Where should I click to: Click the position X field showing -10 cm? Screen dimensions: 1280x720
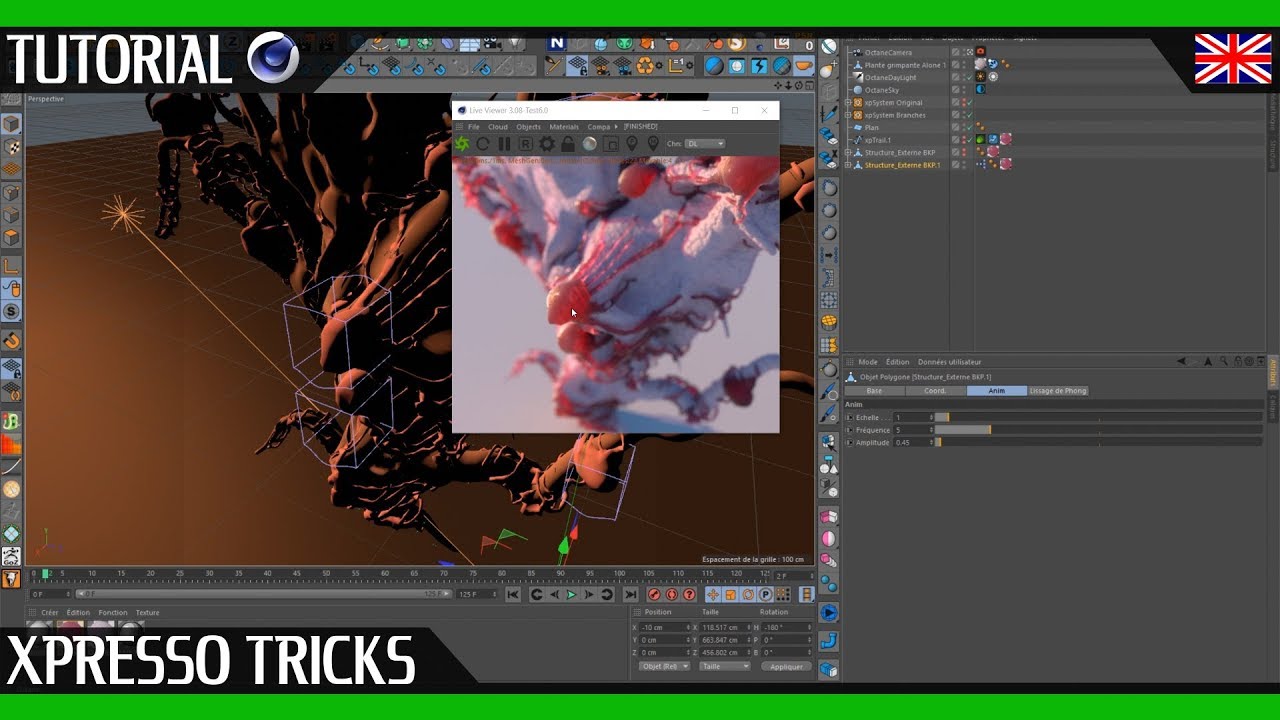click(665, 628)
